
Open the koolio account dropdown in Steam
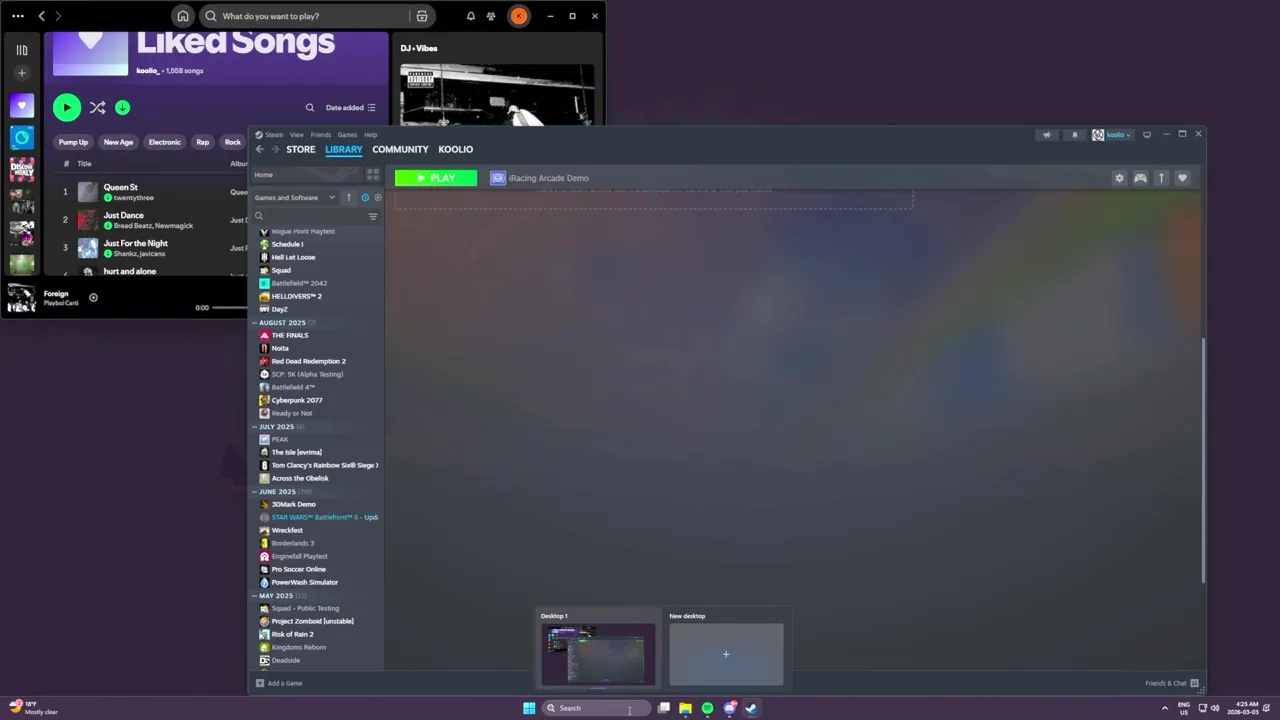pos(1112,135)
